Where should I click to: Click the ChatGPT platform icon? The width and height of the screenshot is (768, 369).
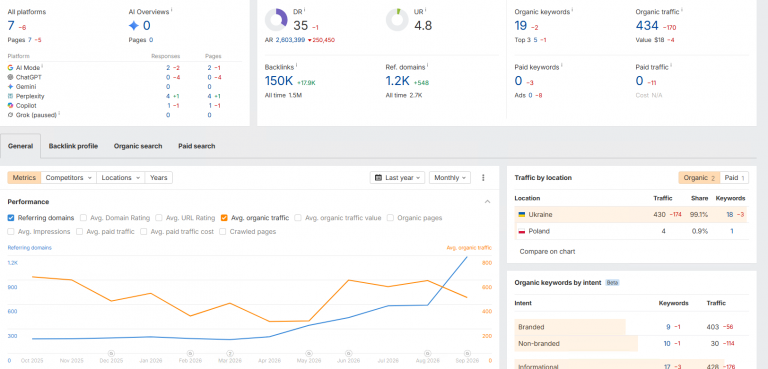[10, 77]
